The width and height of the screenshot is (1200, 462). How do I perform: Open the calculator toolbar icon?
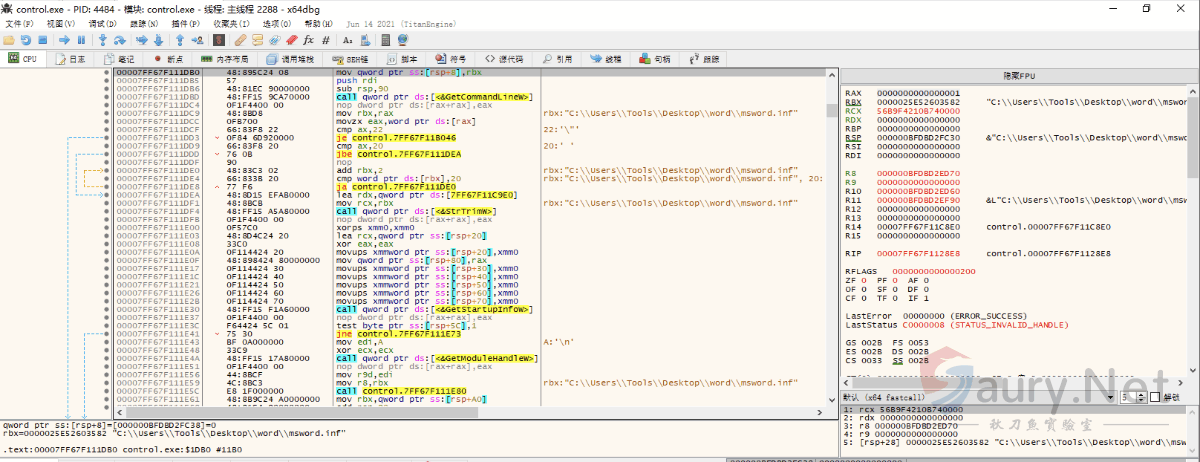388,40
